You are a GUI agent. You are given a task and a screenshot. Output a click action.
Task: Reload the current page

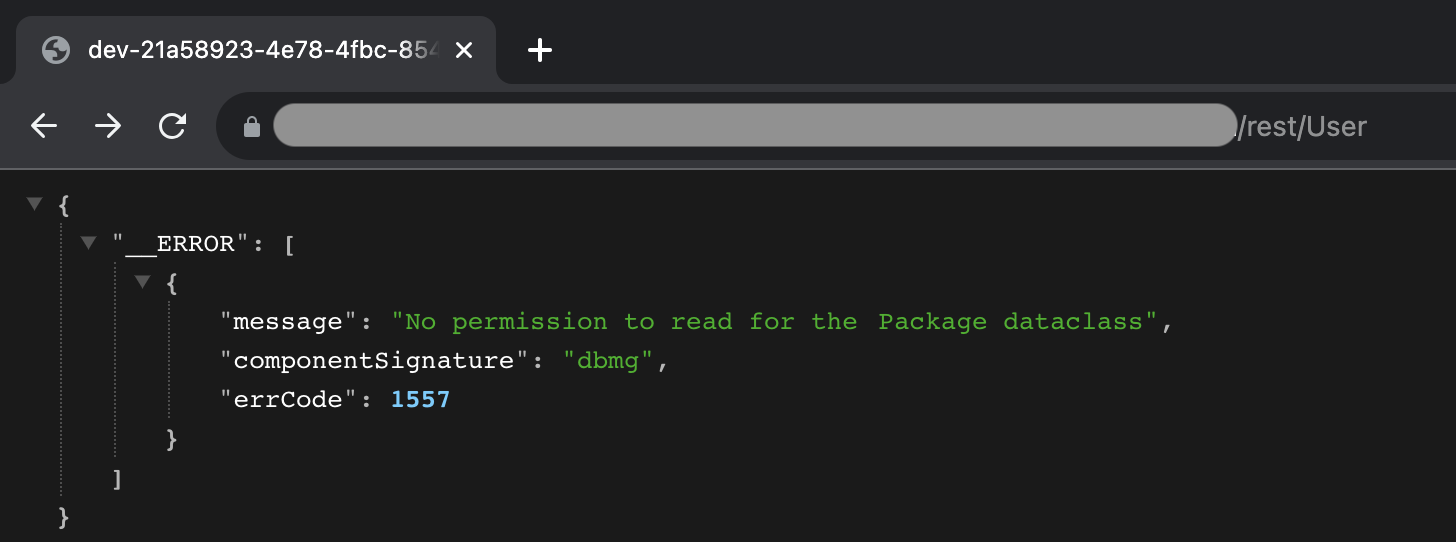(x=173, y=126)
